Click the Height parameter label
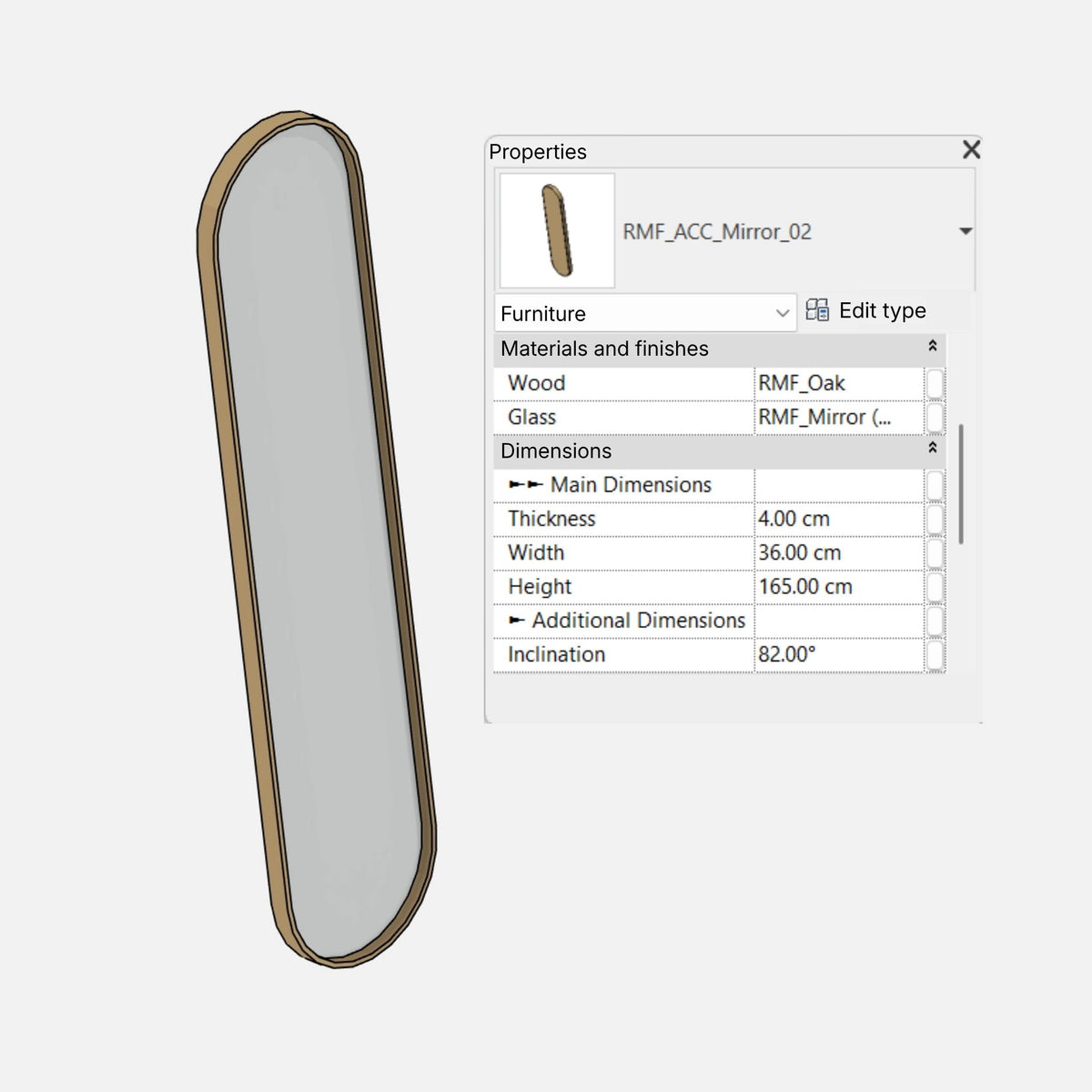Screen dimensions: 1092x1092 pos(540,587)
